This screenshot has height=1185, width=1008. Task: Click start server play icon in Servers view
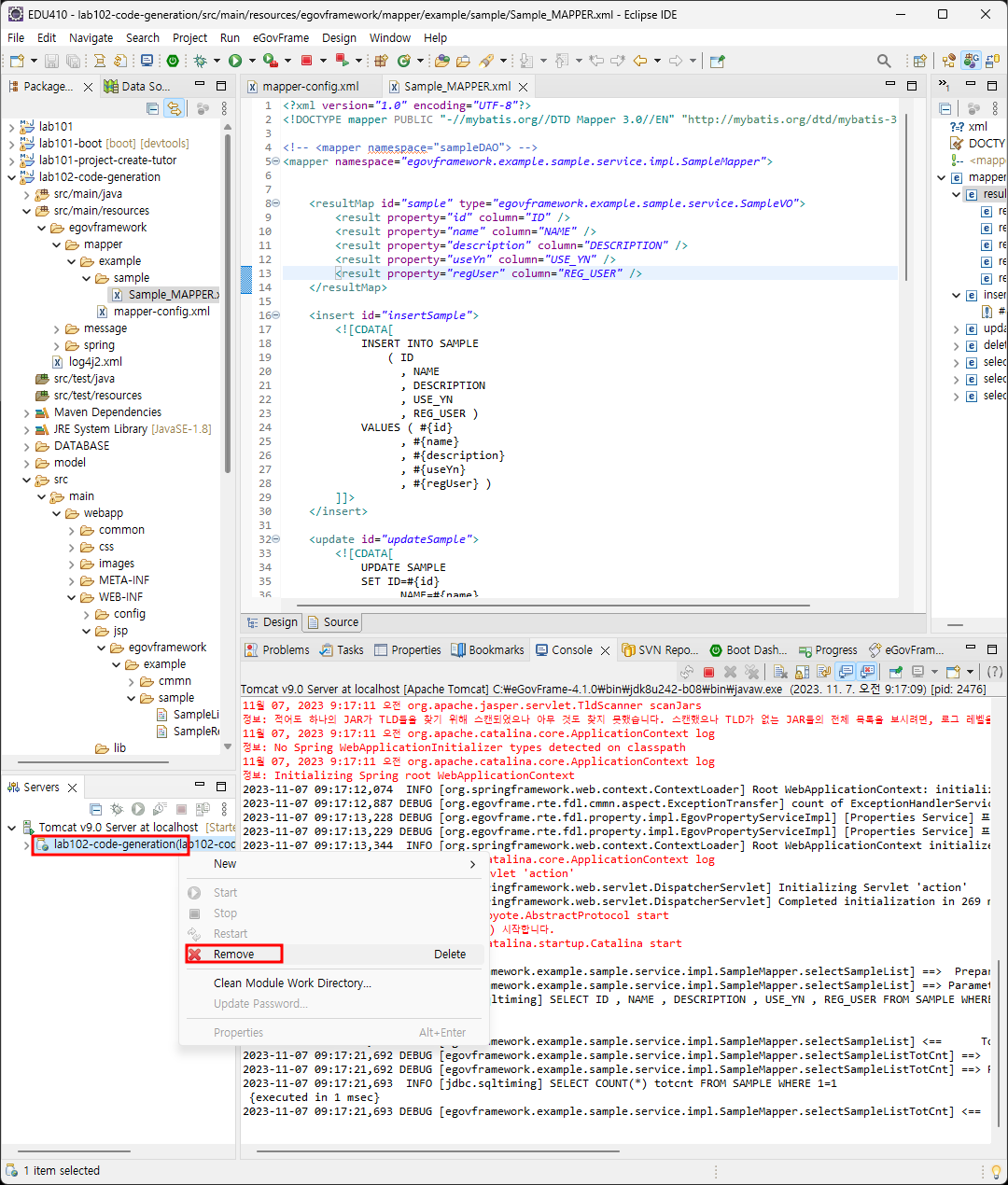tap(138, 809)
